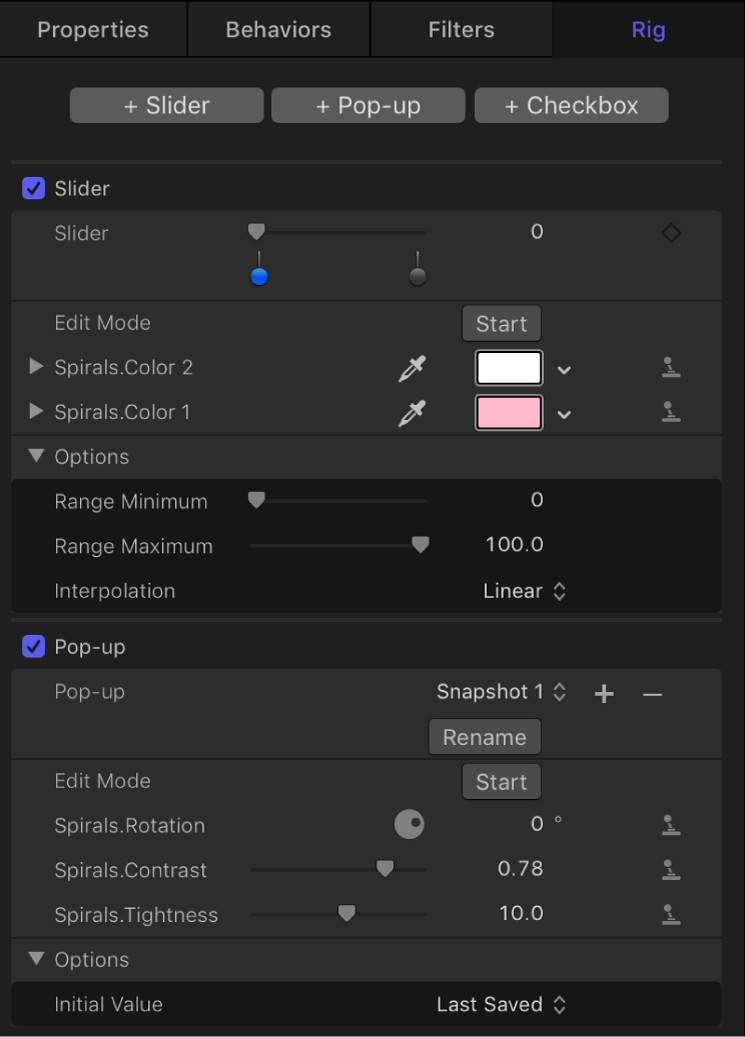Click the minus icon to delete the snapshot
The width and height of the screenshot is (745, 1037).
click(x=653, y=692)
